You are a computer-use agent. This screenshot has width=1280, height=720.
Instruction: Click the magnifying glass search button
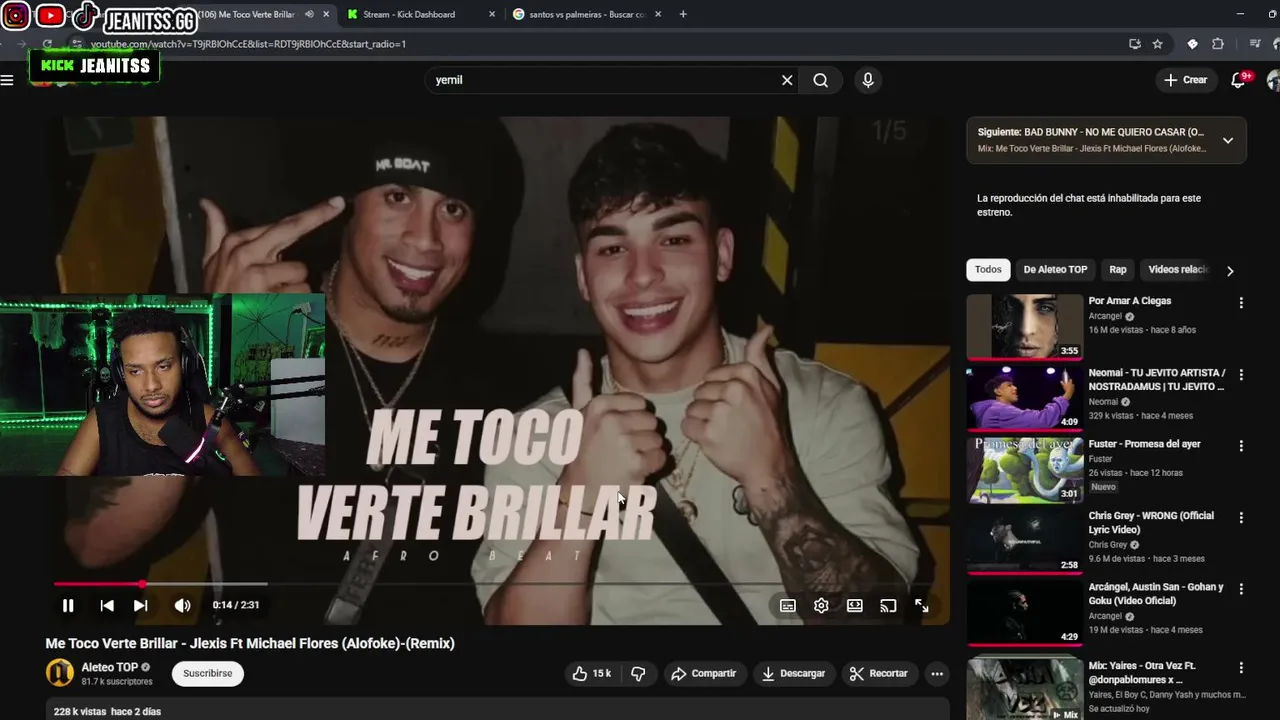pos(821,80)
